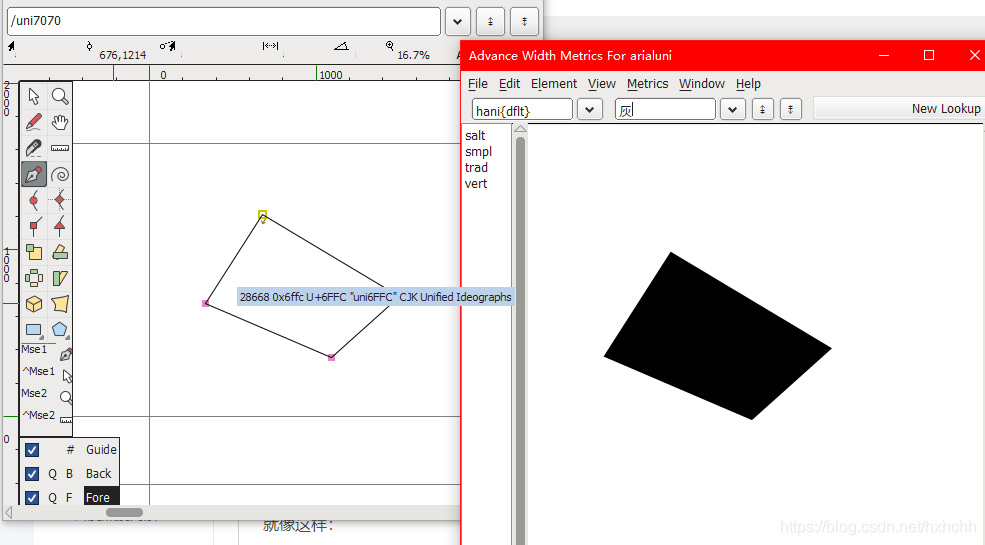Click the left pink outline point

click(205, 303)
